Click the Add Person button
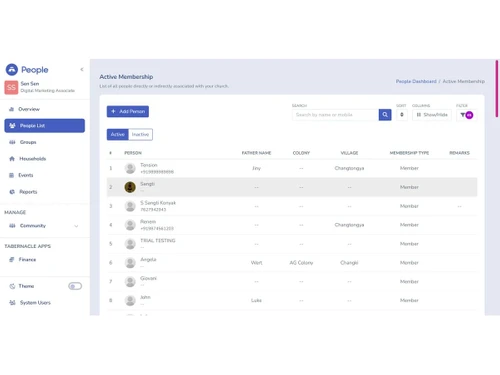The width and height of the screenshot is (500, 375). pos(128,111)
